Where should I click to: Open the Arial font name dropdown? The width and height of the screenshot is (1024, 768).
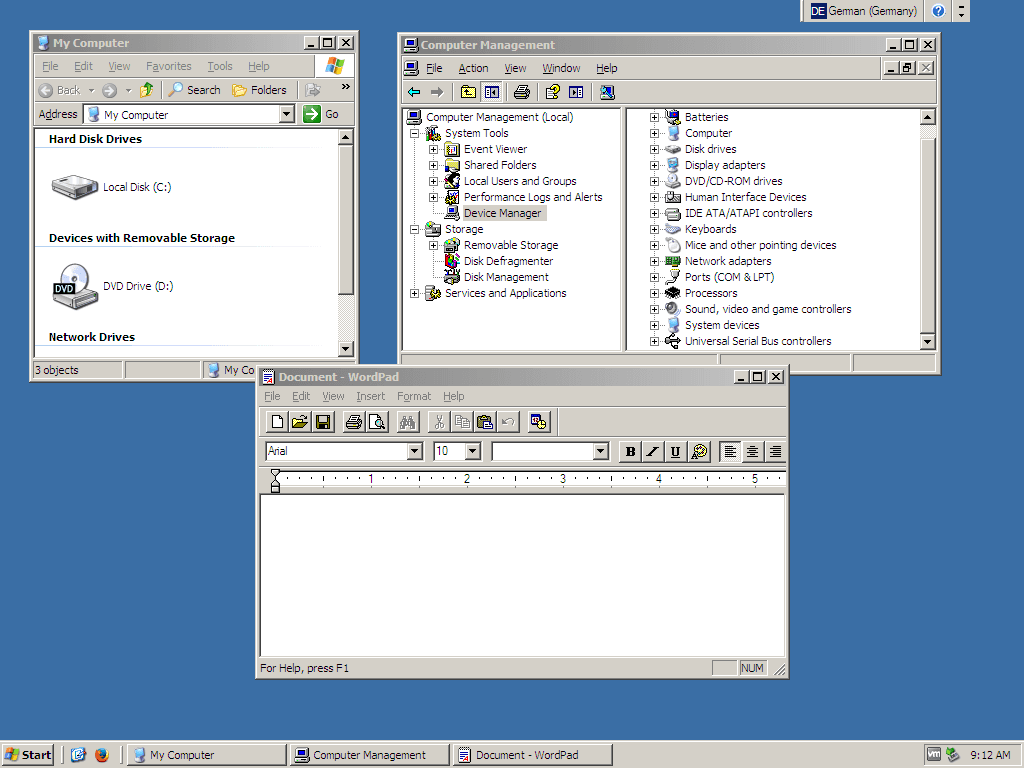tap(415, 451)
